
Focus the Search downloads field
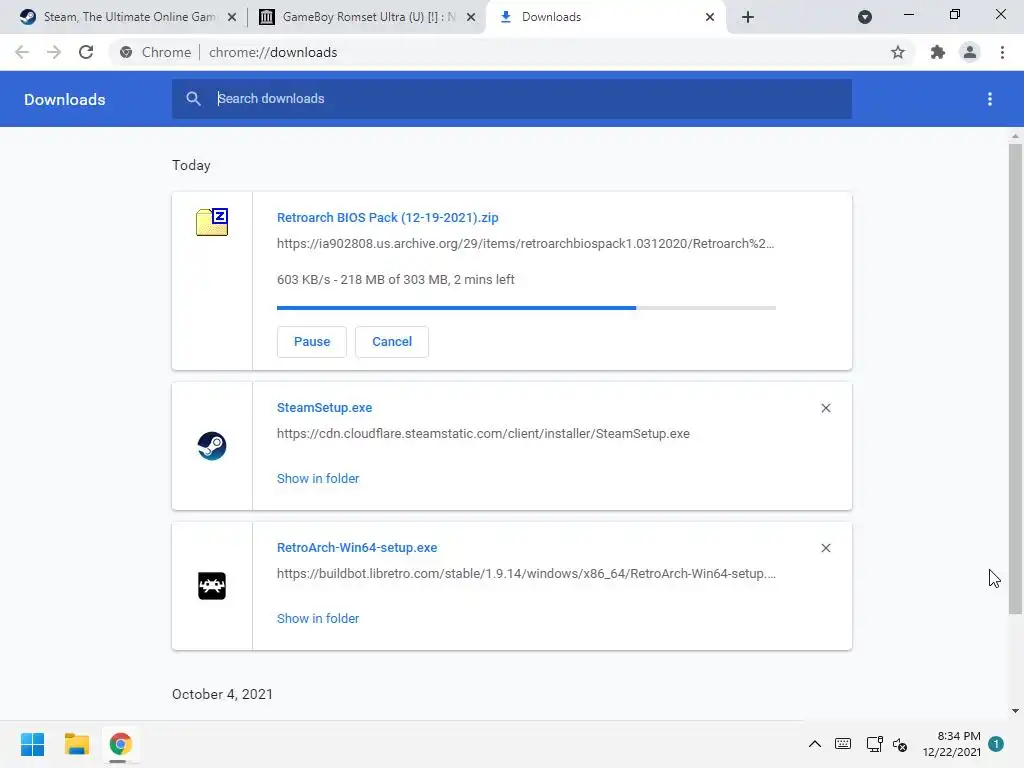[x=512, y=99]
